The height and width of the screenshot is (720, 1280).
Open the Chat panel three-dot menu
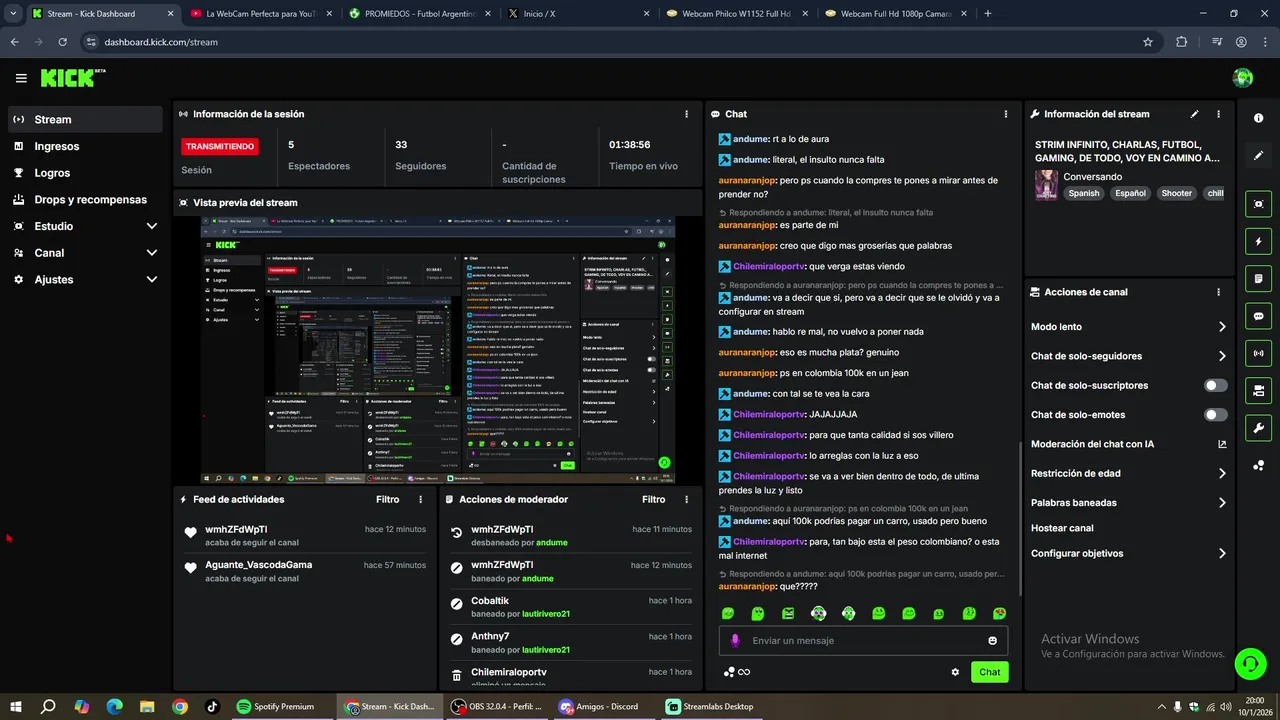tap(1006, 114)
